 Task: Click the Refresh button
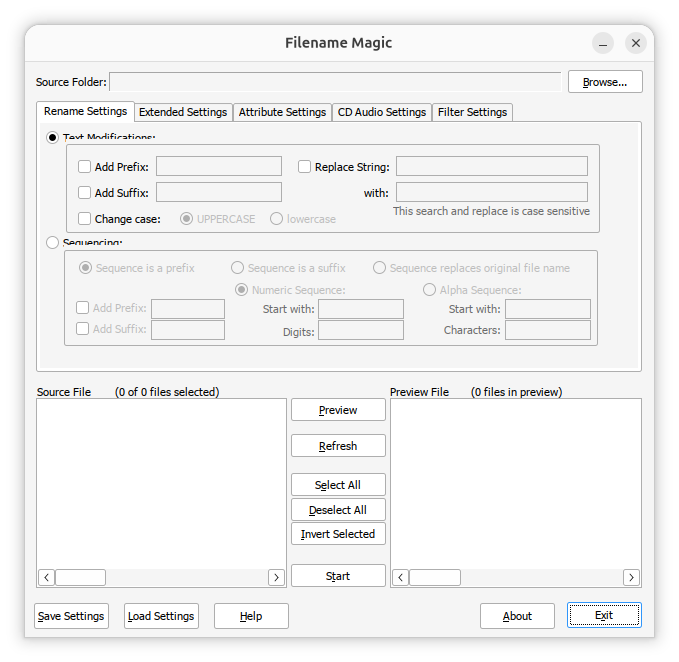[338, 446]
